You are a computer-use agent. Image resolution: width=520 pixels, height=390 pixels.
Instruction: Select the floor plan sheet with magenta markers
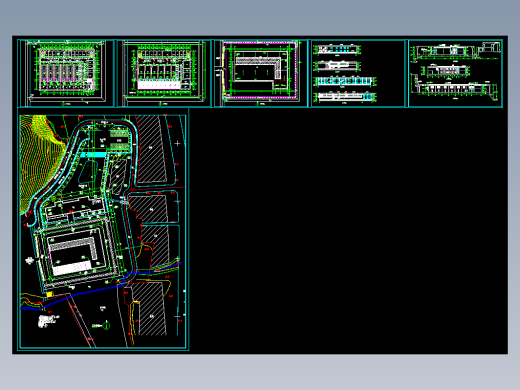66,73
